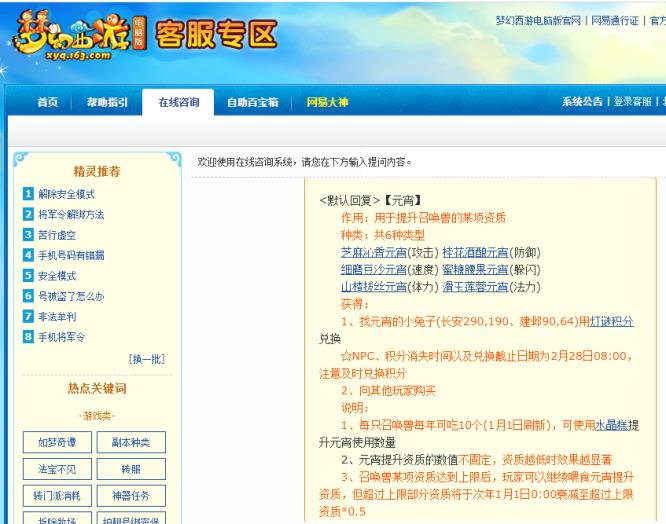
Task: Click the number 7 badge icon
Action: point(28,316)
